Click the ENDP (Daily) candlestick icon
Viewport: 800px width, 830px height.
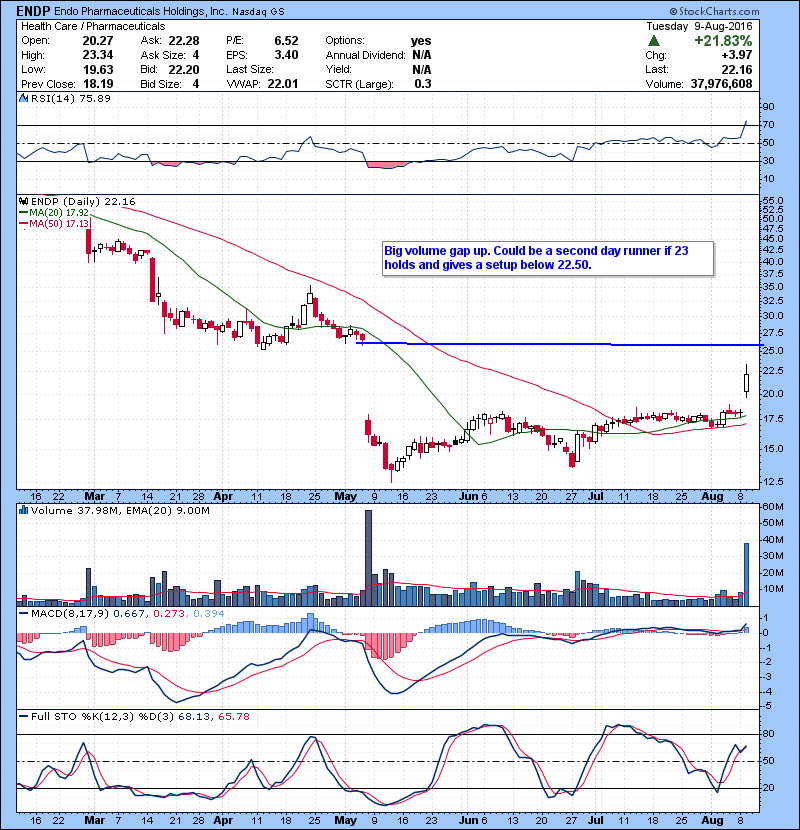pyautogui.click(x=23, y=202)
